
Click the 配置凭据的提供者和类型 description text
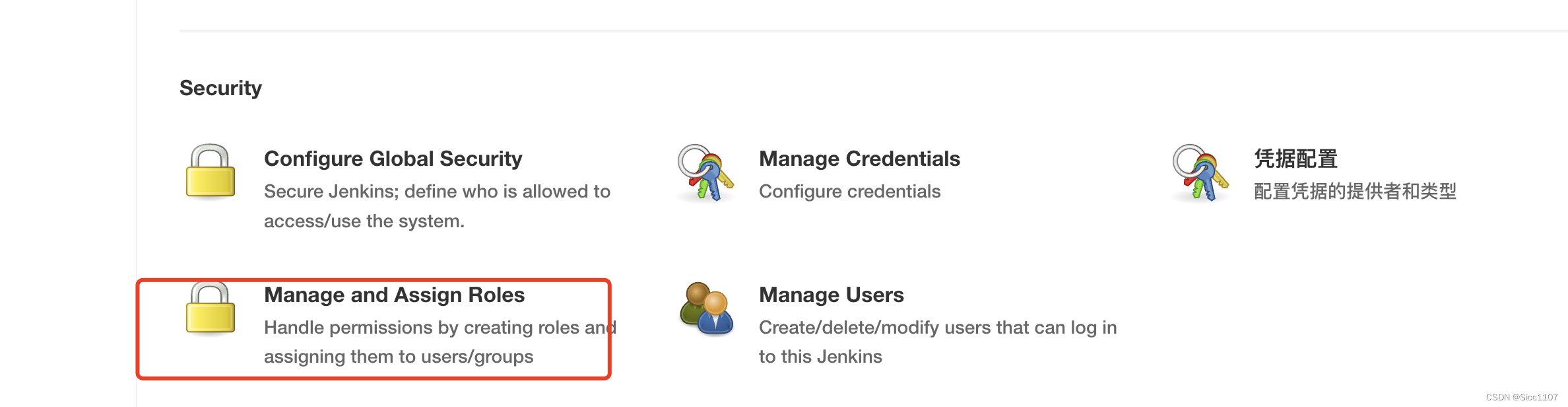(x=1355, y=192)
